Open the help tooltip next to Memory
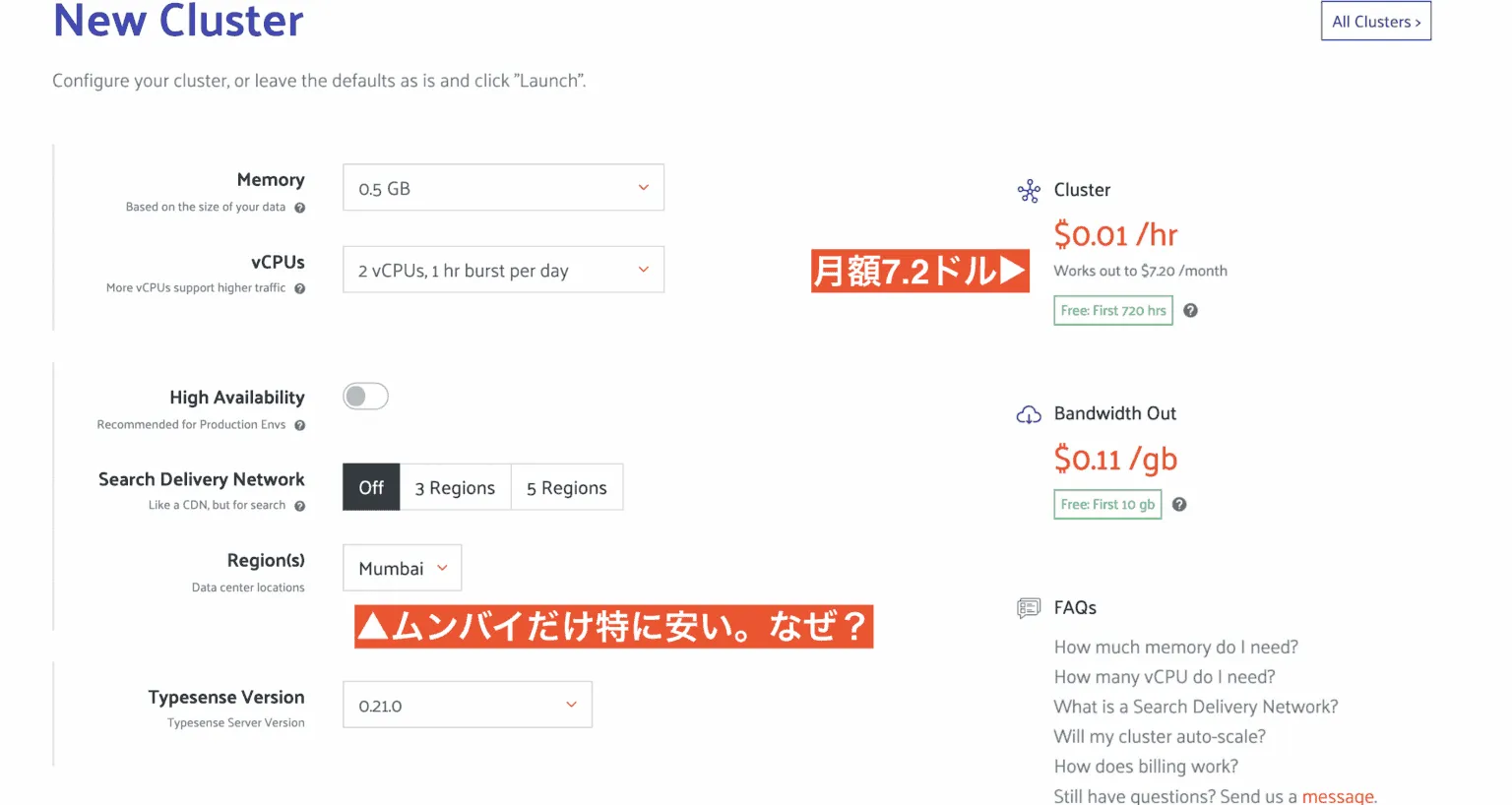The width and height of the screenshot is (1512, 805). coord(300,208)
